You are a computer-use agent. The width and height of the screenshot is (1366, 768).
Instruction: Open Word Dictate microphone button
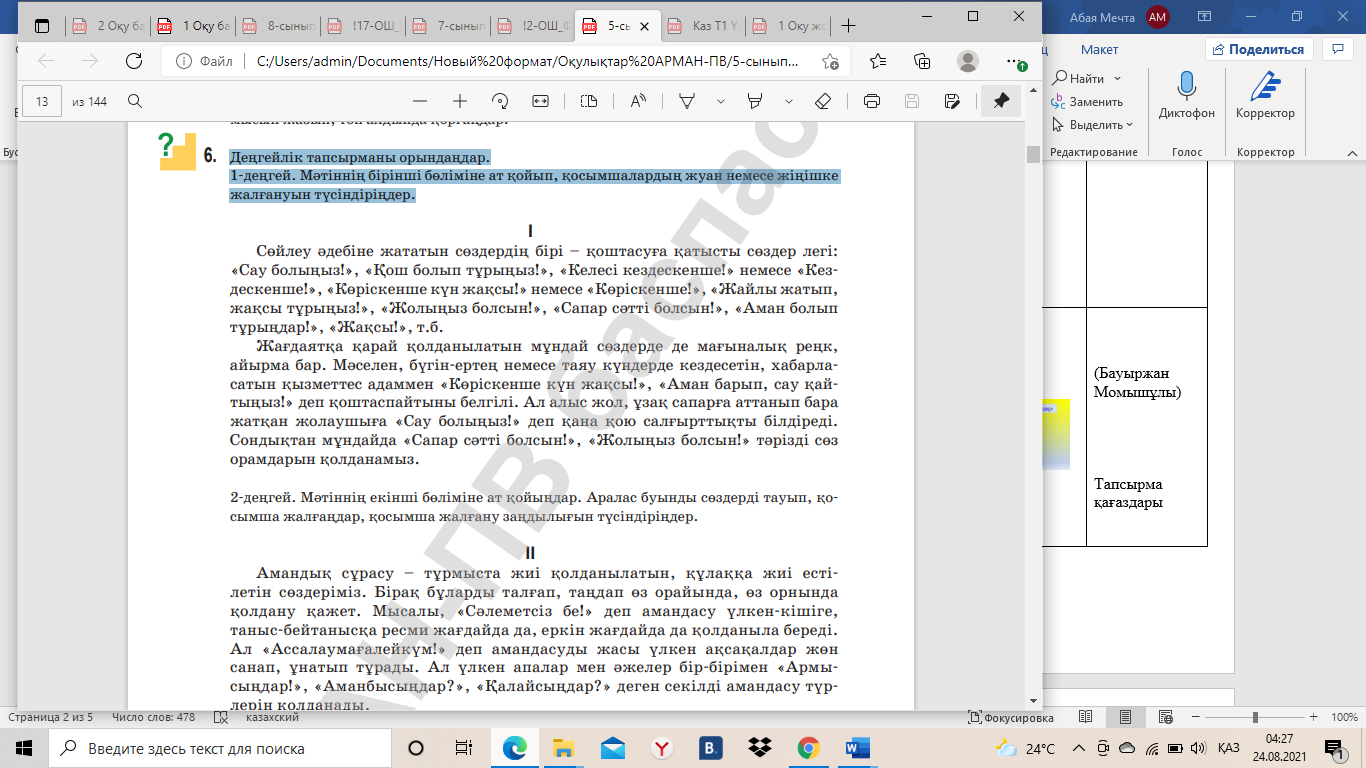click(1187, 97)
